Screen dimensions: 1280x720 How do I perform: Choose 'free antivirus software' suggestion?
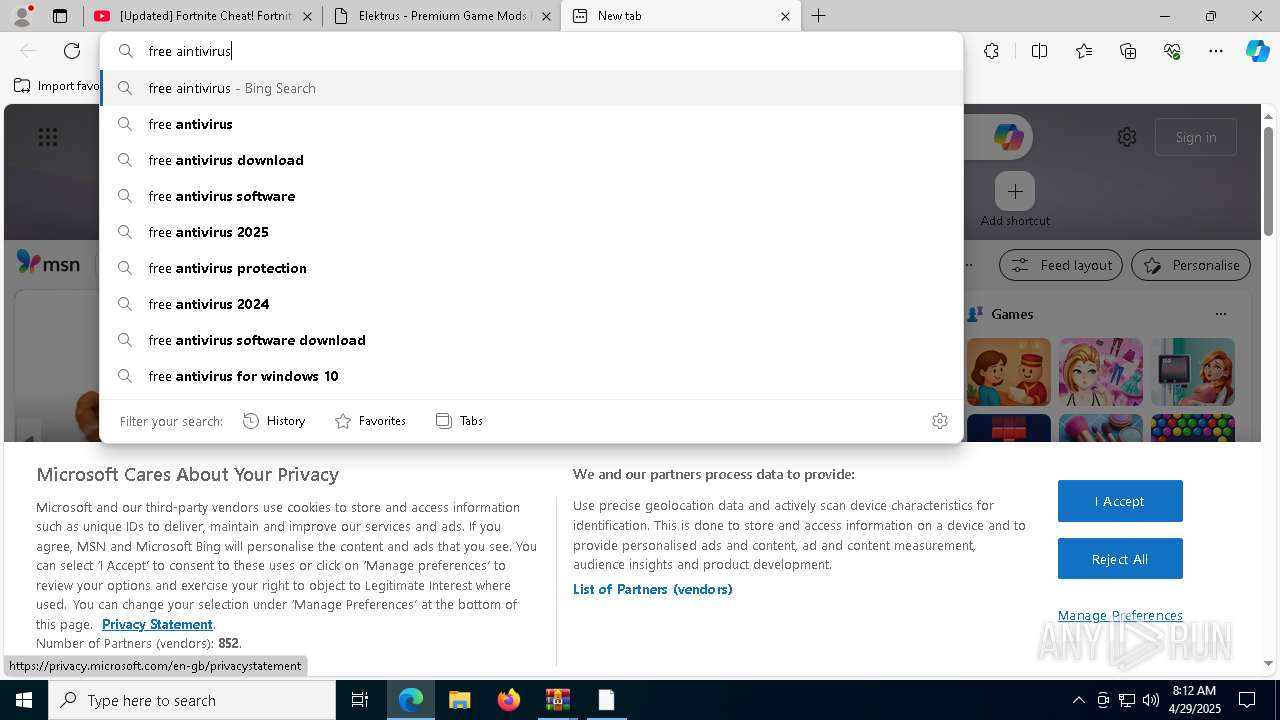(x=531, y=196)
